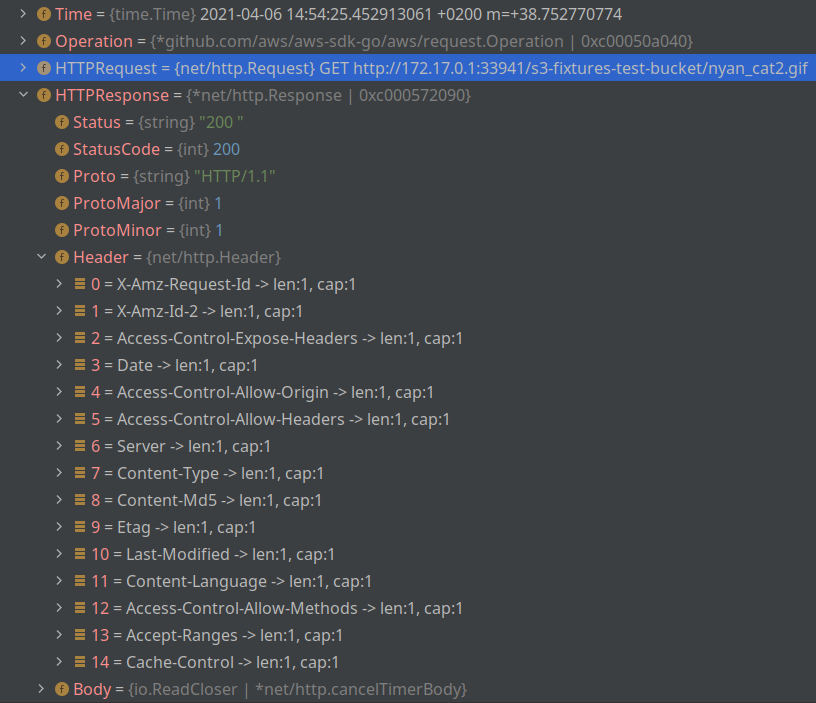
Task: Click the list icon of entry 11
Action: click(x=80, y=581)
